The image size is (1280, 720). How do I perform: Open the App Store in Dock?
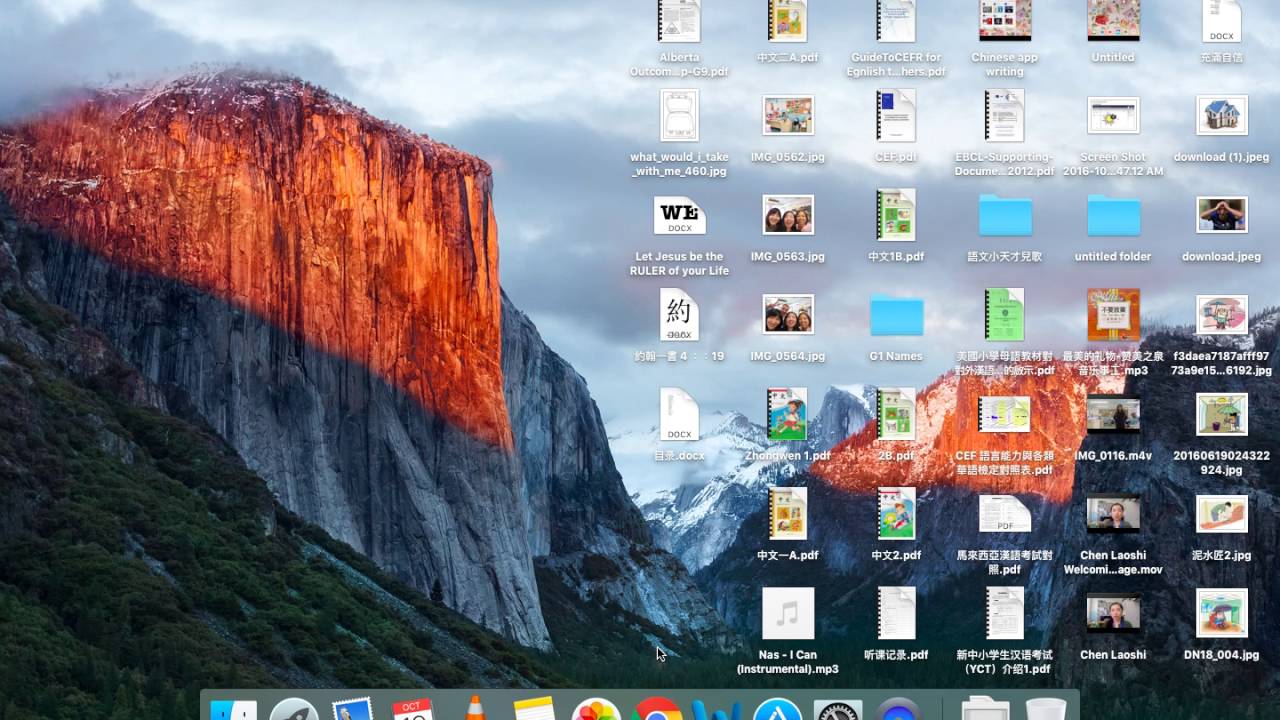(778, 709)
